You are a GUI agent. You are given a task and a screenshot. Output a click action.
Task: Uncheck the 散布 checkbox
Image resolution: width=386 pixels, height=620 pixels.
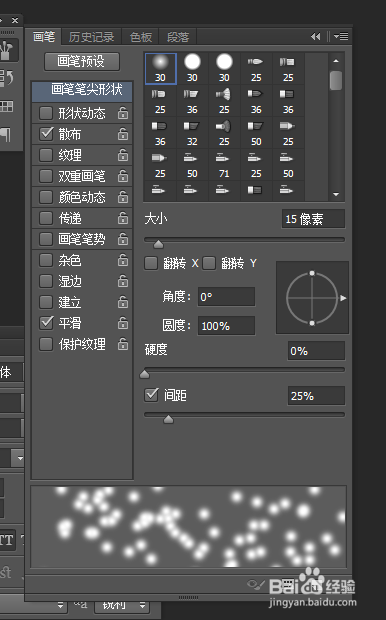point(46,134)
